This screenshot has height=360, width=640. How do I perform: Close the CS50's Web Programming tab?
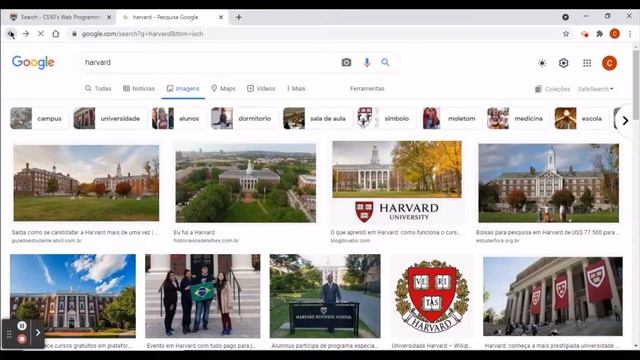tap(109, 17)
